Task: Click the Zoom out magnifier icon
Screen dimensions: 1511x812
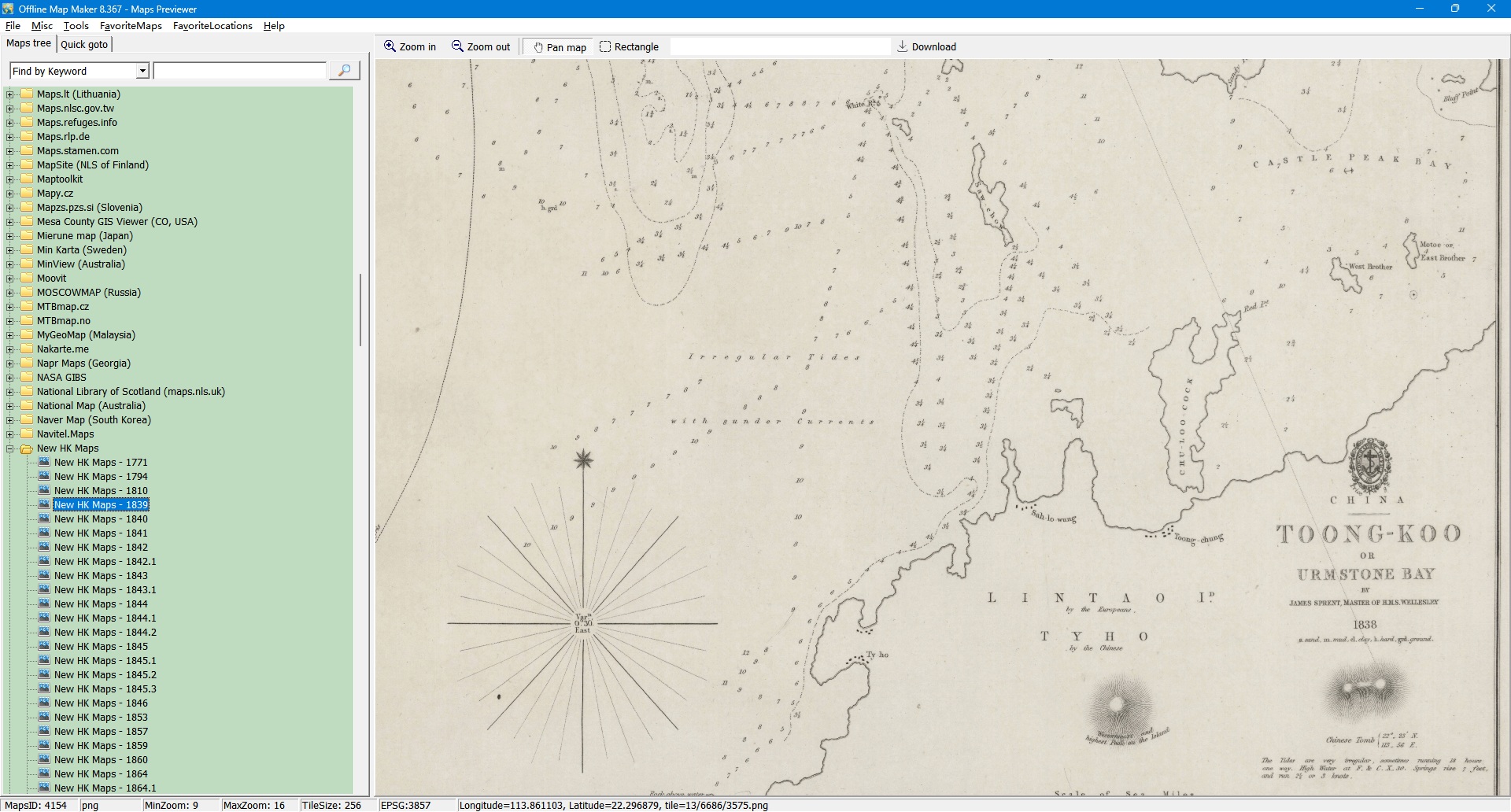Action: pos(457,46)
